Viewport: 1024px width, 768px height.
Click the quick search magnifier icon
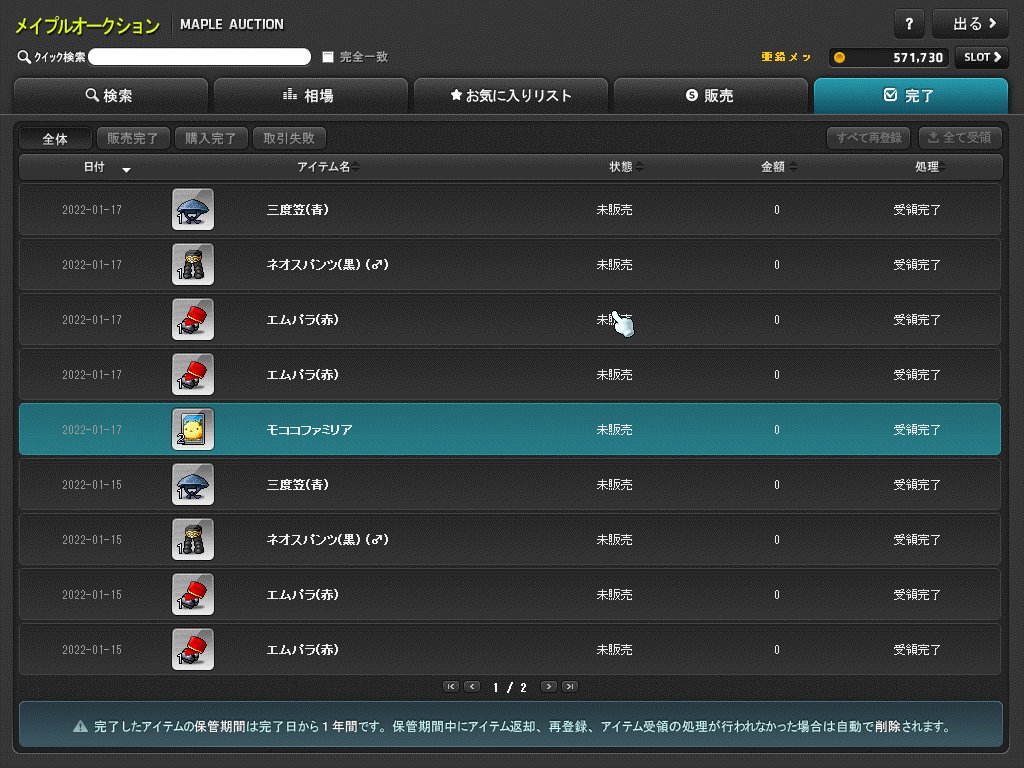pos(24,57)
